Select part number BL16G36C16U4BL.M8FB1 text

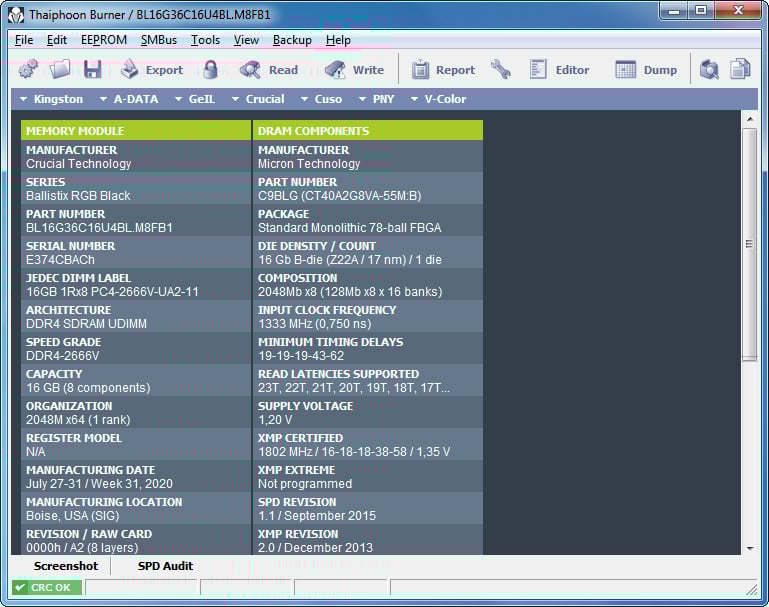tap(100, 228)
